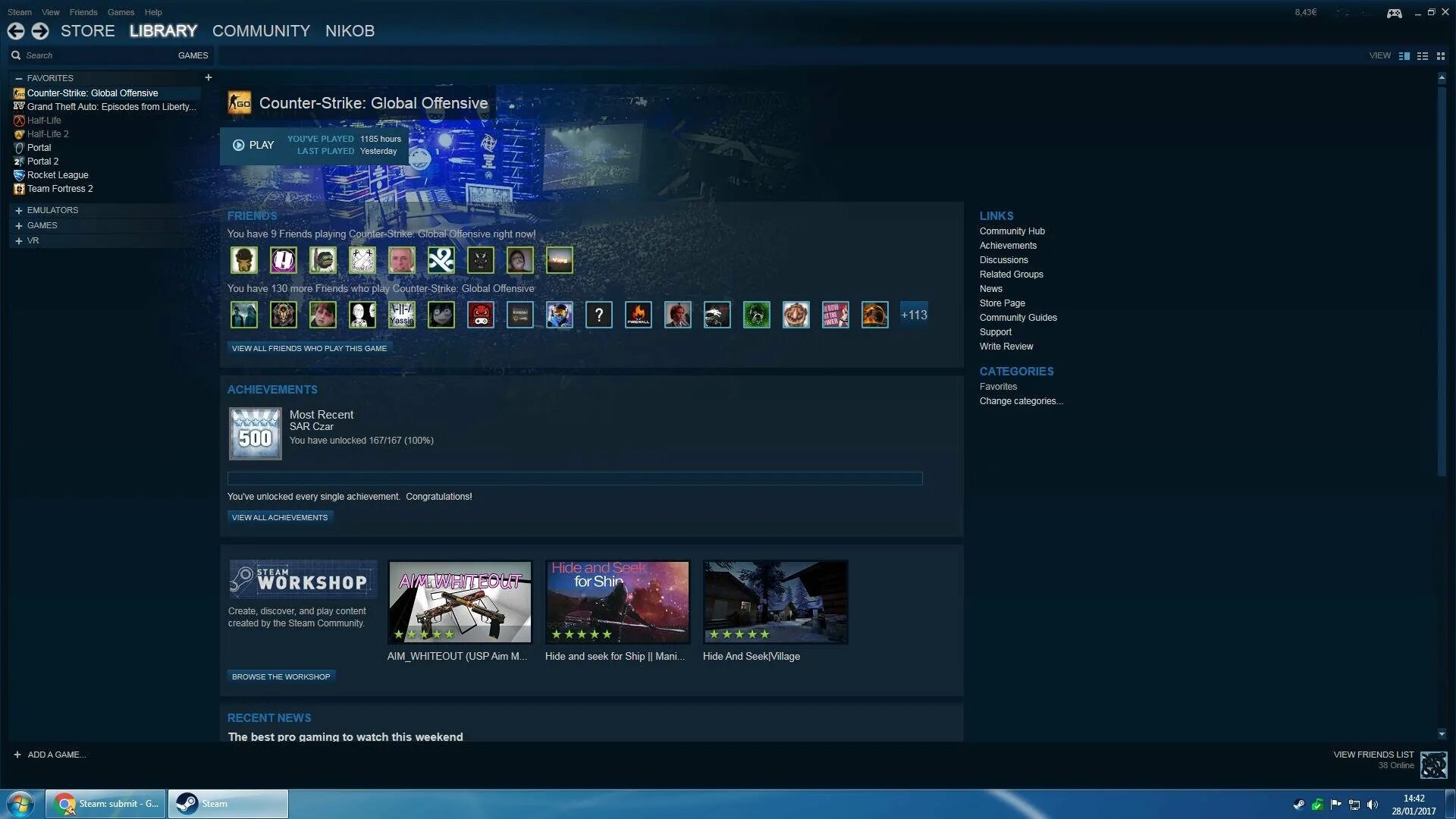The width and height of the screenshot is (1456, 819).
Task: Open the Community Hub link
Action: coord(1012,231)
